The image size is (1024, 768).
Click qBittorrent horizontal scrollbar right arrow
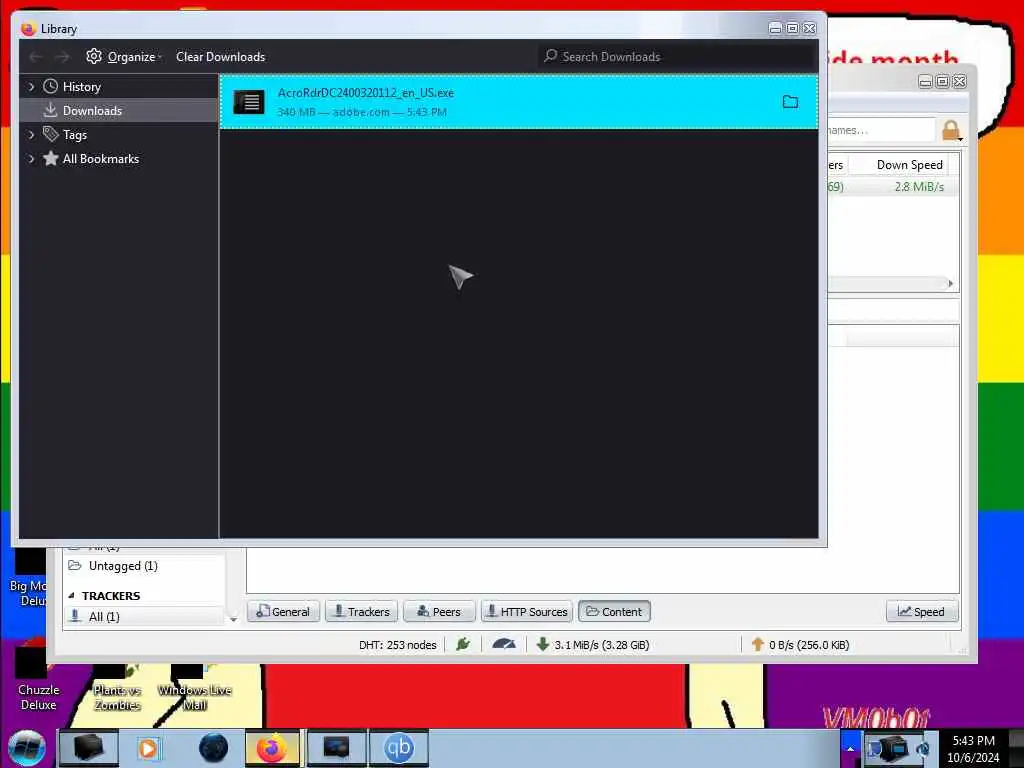coord(950,283)
